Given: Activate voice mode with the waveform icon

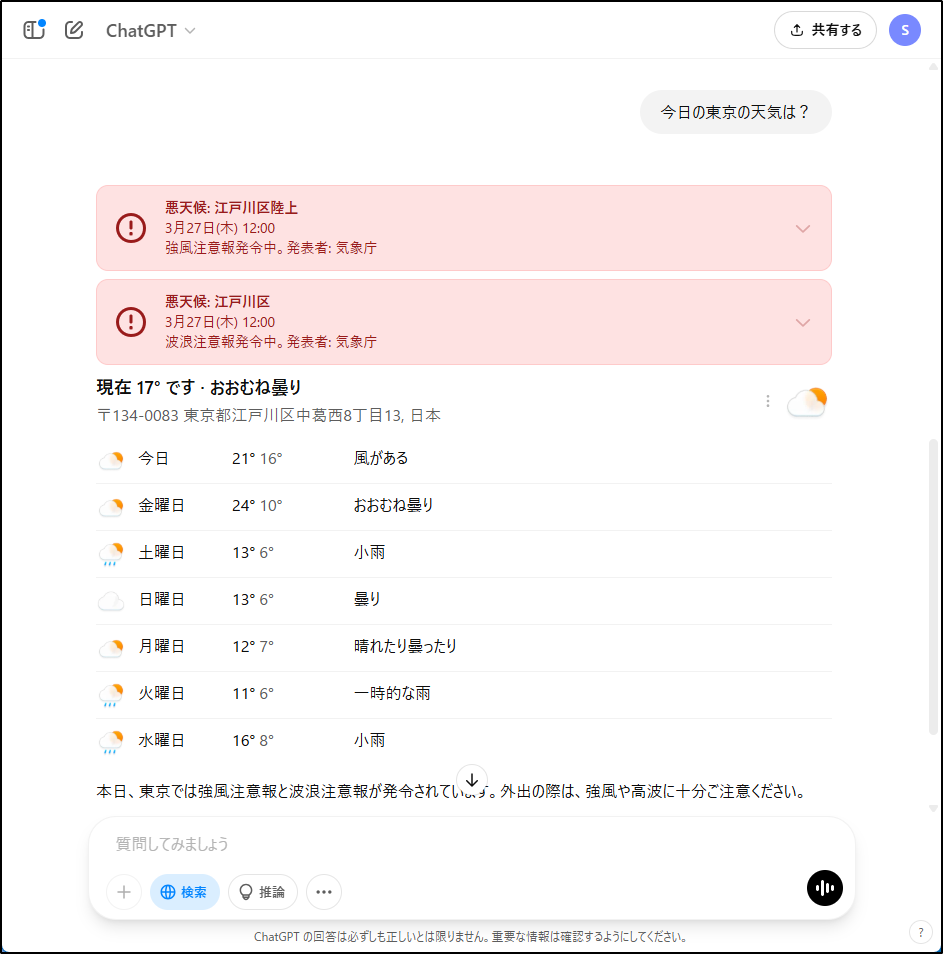Looking at the screenshot, I should point(824,888).
